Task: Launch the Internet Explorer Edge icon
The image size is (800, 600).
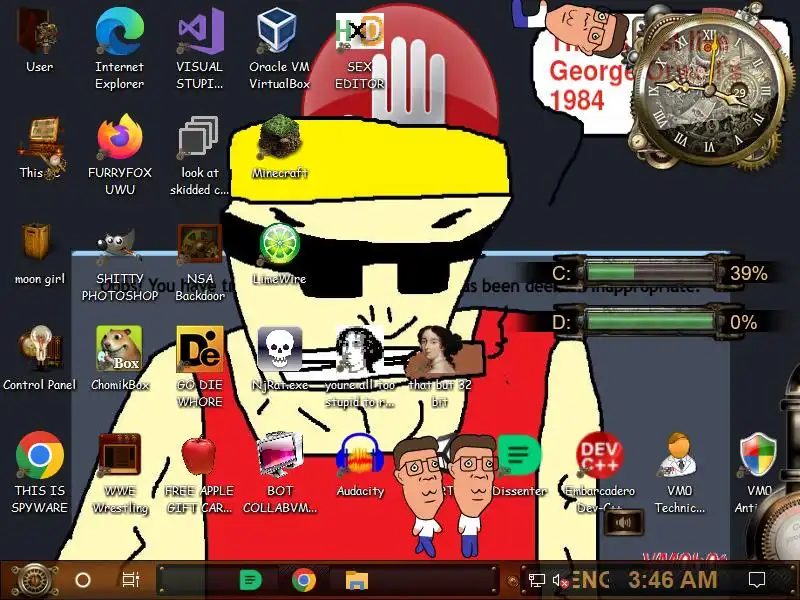Action: [x=119, y=48]
